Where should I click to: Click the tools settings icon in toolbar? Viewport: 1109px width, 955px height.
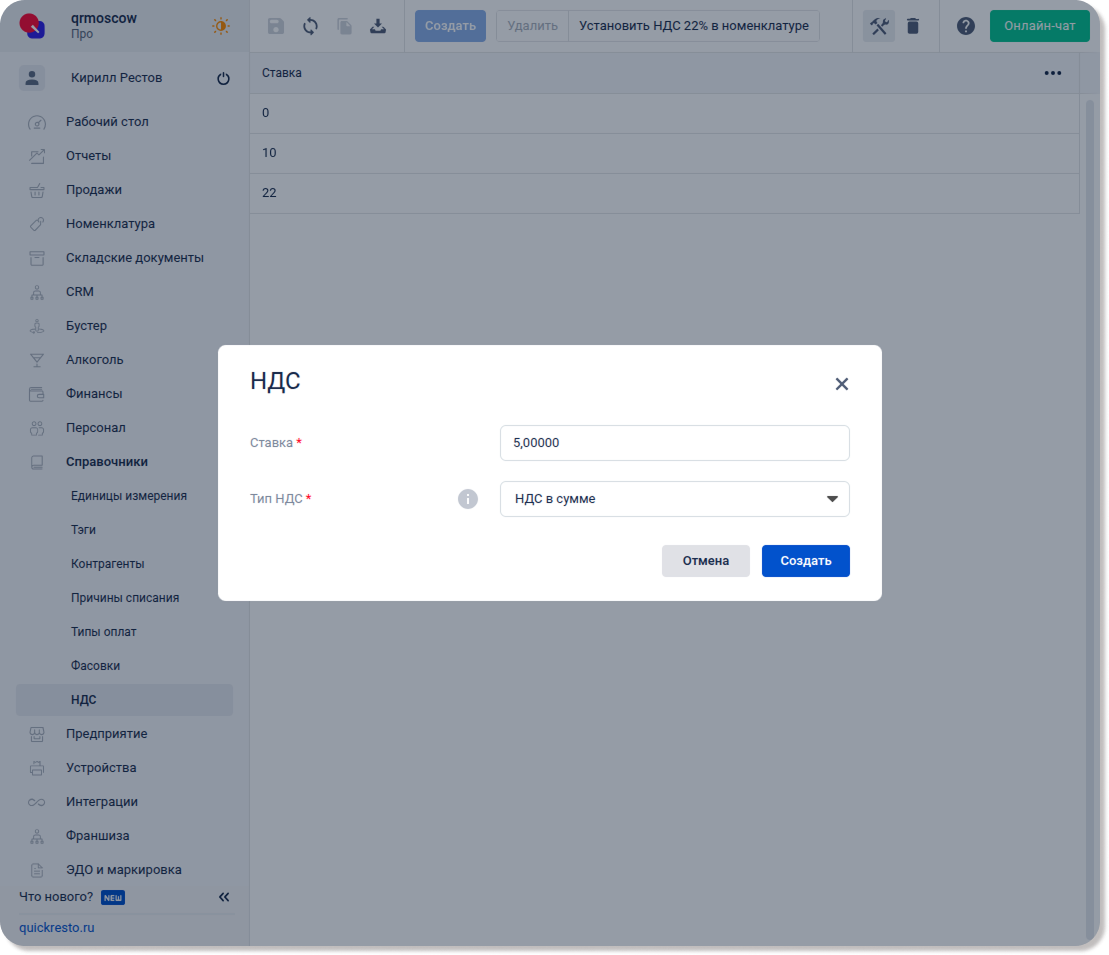tap(879, 26)
